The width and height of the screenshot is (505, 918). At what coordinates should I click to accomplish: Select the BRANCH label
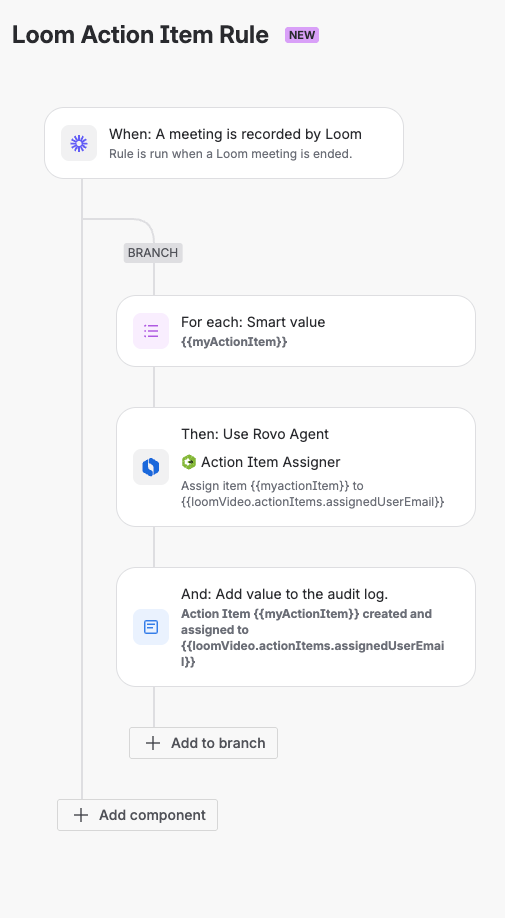[x=153, y=253]
